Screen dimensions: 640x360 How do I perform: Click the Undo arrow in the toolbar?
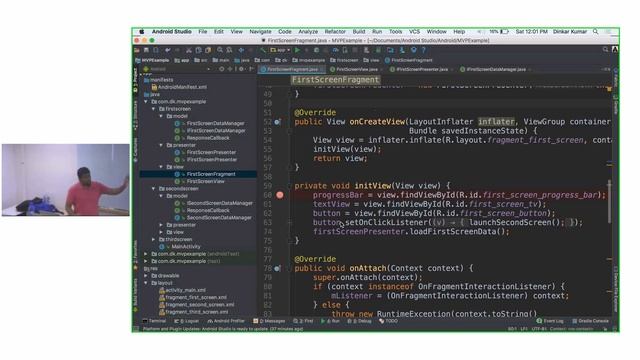tap(168, 50)
